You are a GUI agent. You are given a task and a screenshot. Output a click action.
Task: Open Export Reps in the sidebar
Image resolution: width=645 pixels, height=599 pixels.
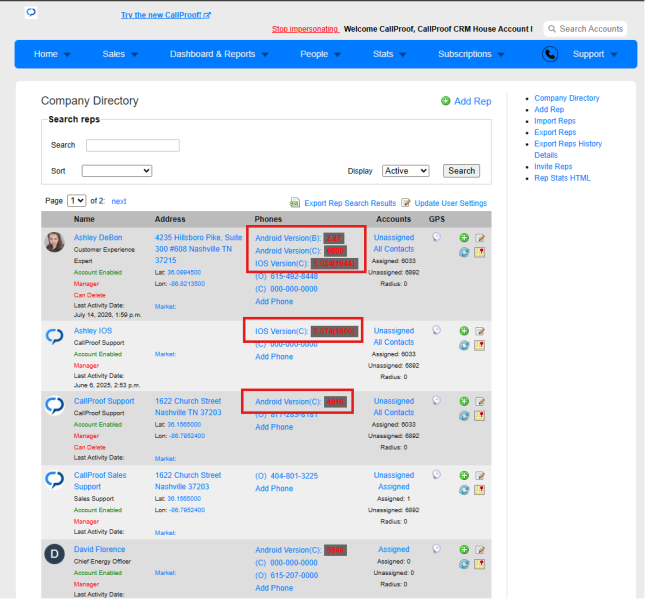point(555,132)
